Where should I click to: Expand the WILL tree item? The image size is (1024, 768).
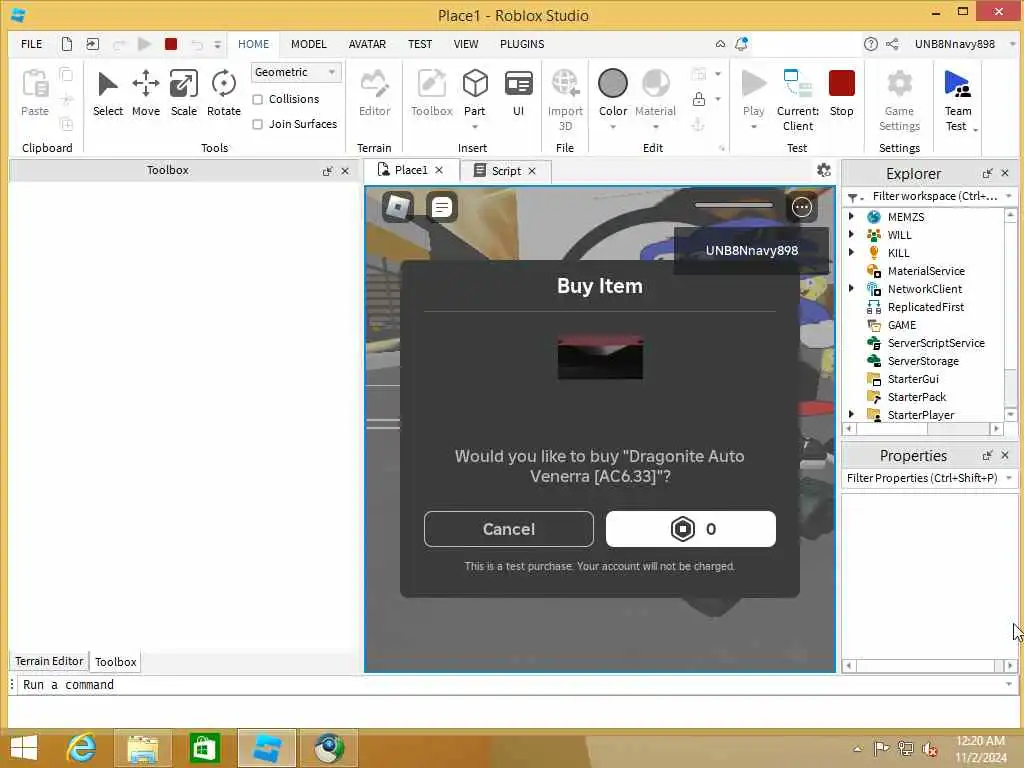(x=851, y=234)
